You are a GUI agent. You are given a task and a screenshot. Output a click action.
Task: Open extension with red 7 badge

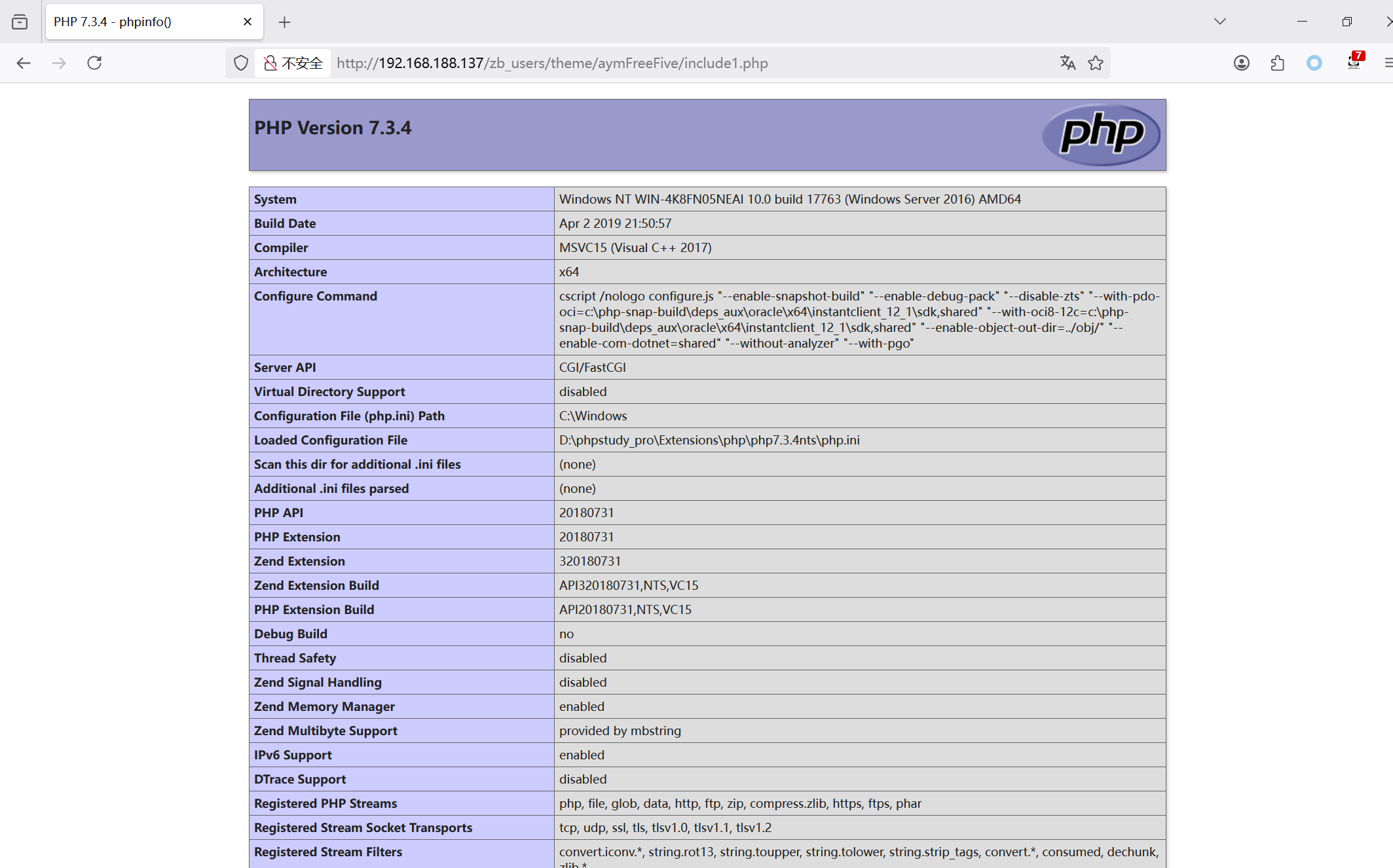click(x=1354, y=62)
